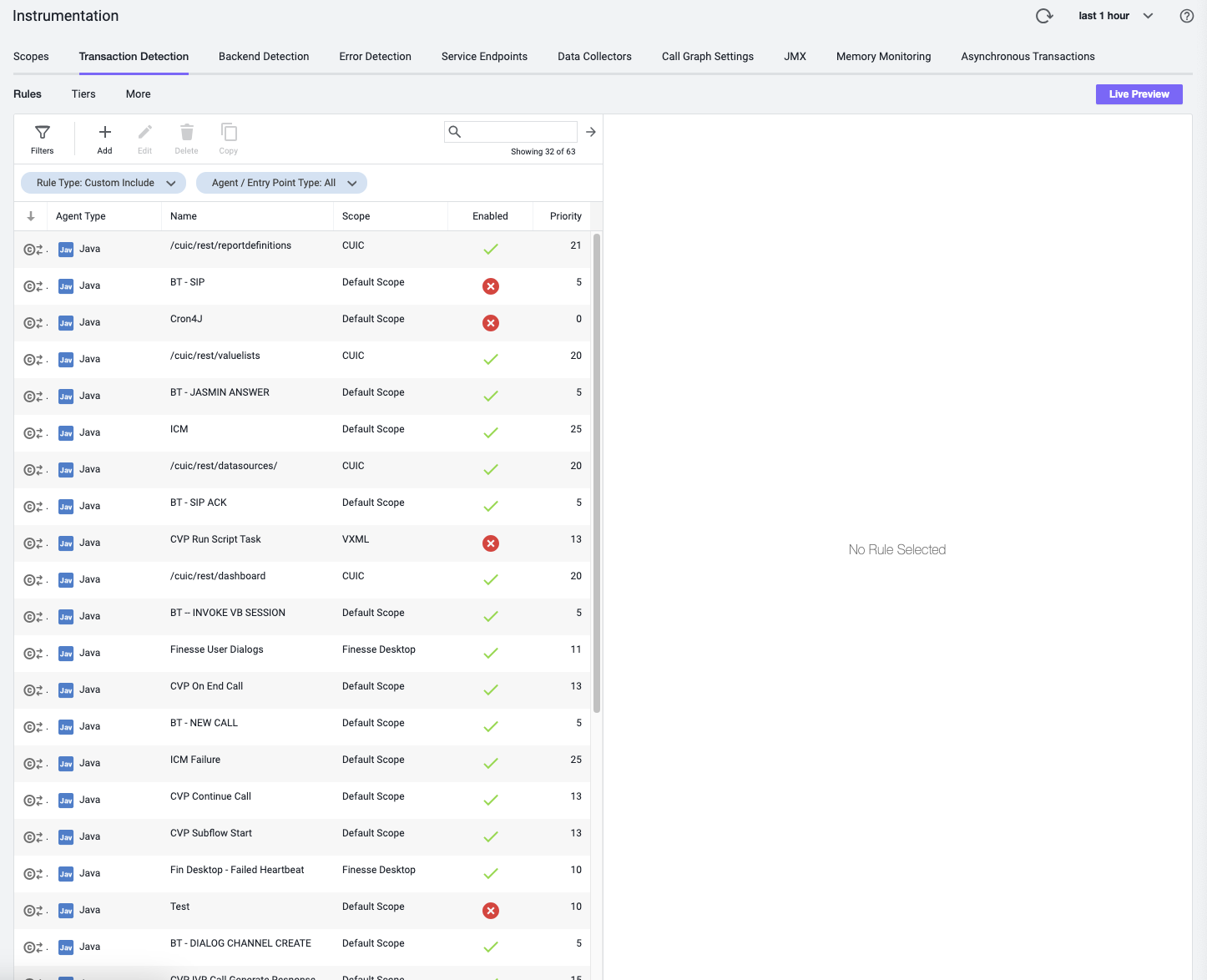1207x980 pixels.
Task: Sort by the Priority column header
Action: pyautogui.click(x=565, y=216)
